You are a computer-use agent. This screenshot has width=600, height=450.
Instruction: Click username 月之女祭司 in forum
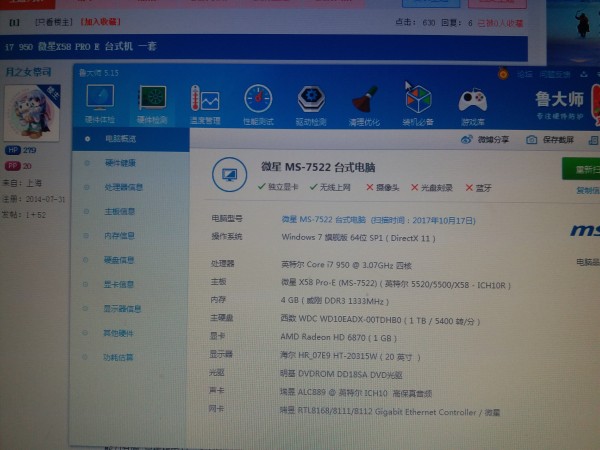pyautogui.click(x=29, y=72)
